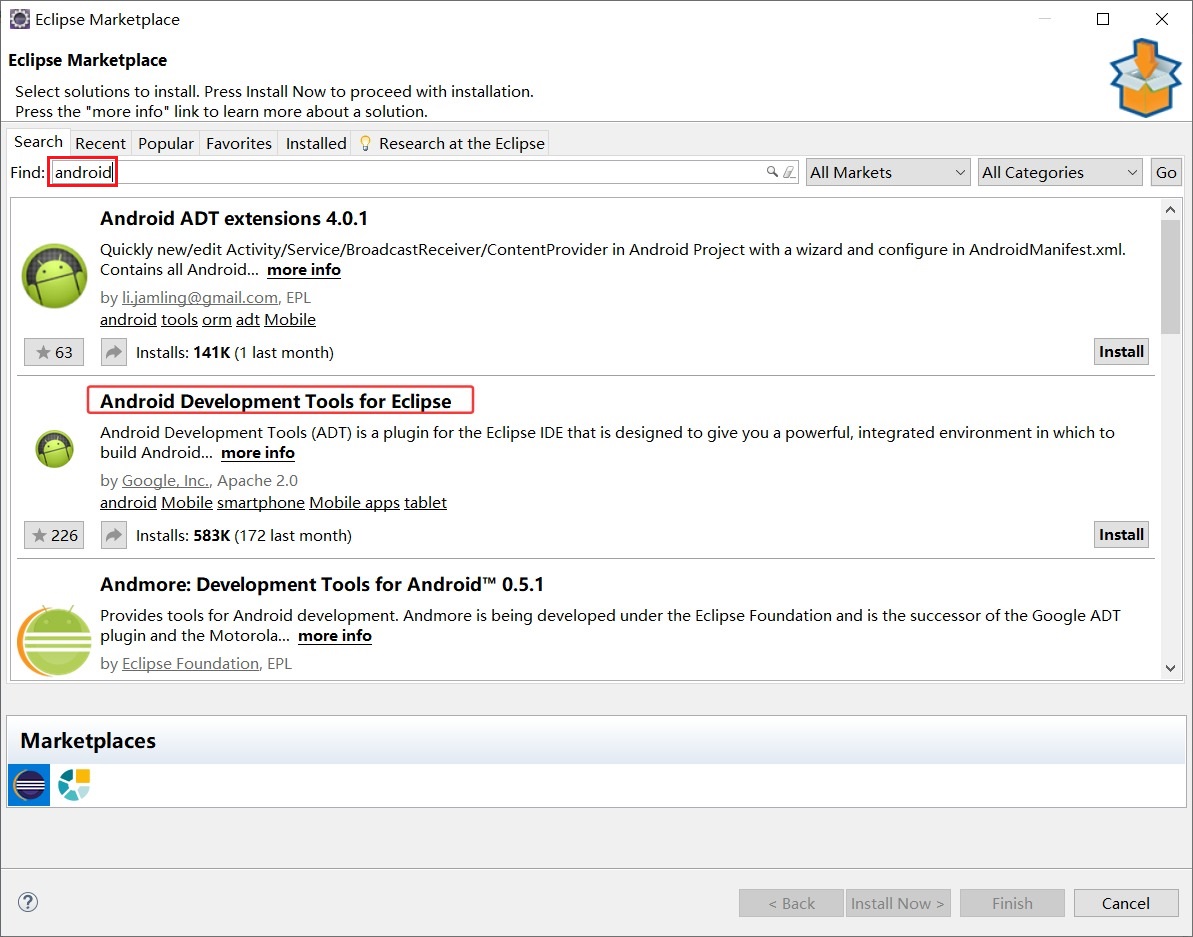Viewport: 1193px width, 937px height.
Task: Switch to the Popular tab
Action: point(166,144)
